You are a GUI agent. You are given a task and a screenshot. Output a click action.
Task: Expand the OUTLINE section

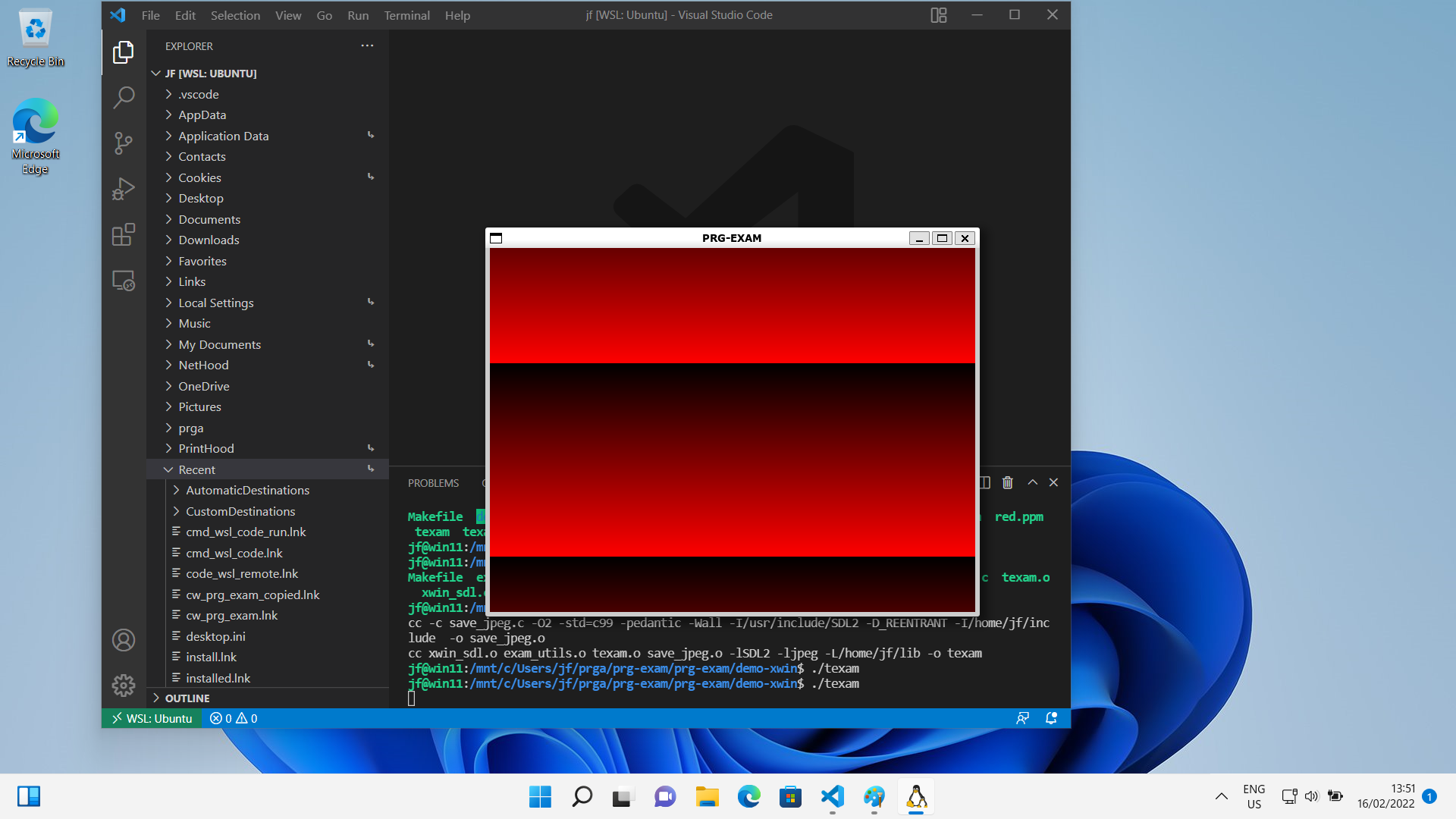pyautogui.click(x=187, y=698)
